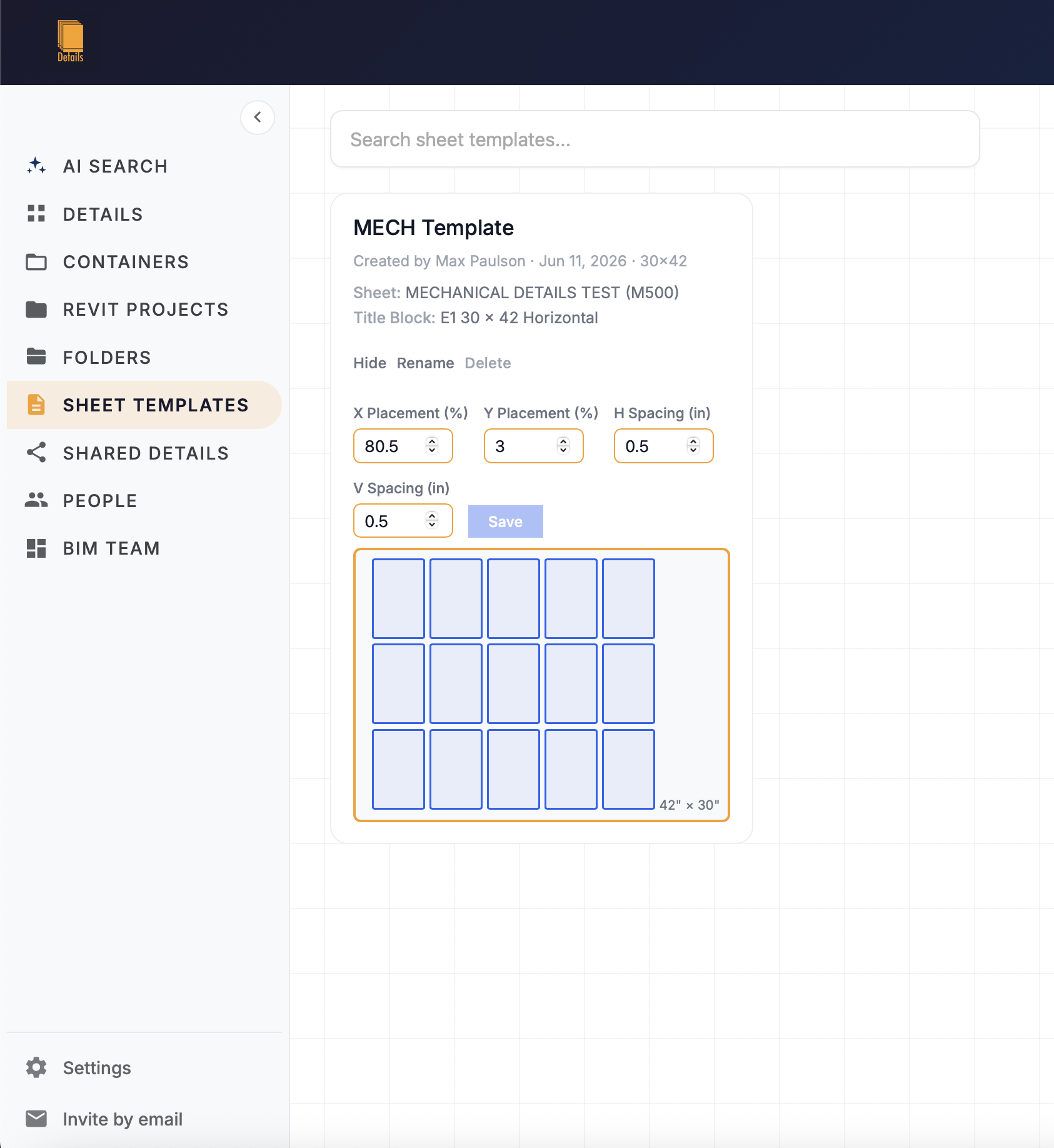Click the Shared Details share icon

tap(36, 453)
